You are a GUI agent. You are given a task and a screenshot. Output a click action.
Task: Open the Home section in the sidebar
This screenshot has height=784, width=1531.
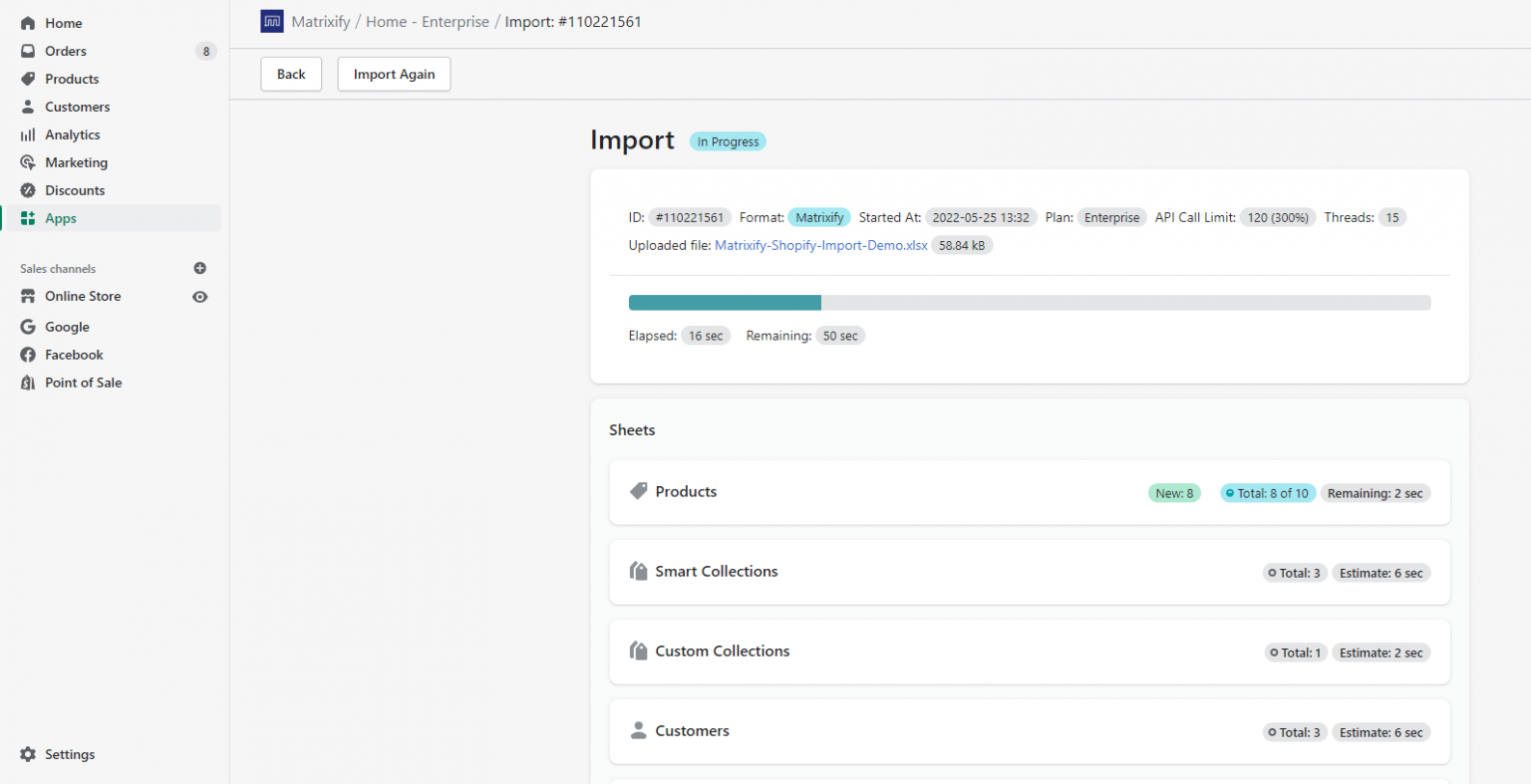63,22
